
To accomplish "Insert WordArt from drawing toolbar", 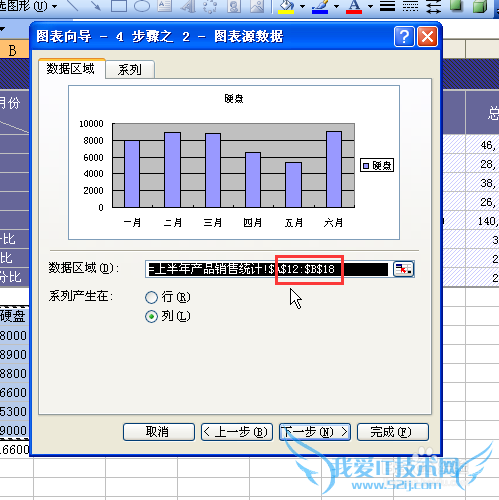I will click(188, 6).
